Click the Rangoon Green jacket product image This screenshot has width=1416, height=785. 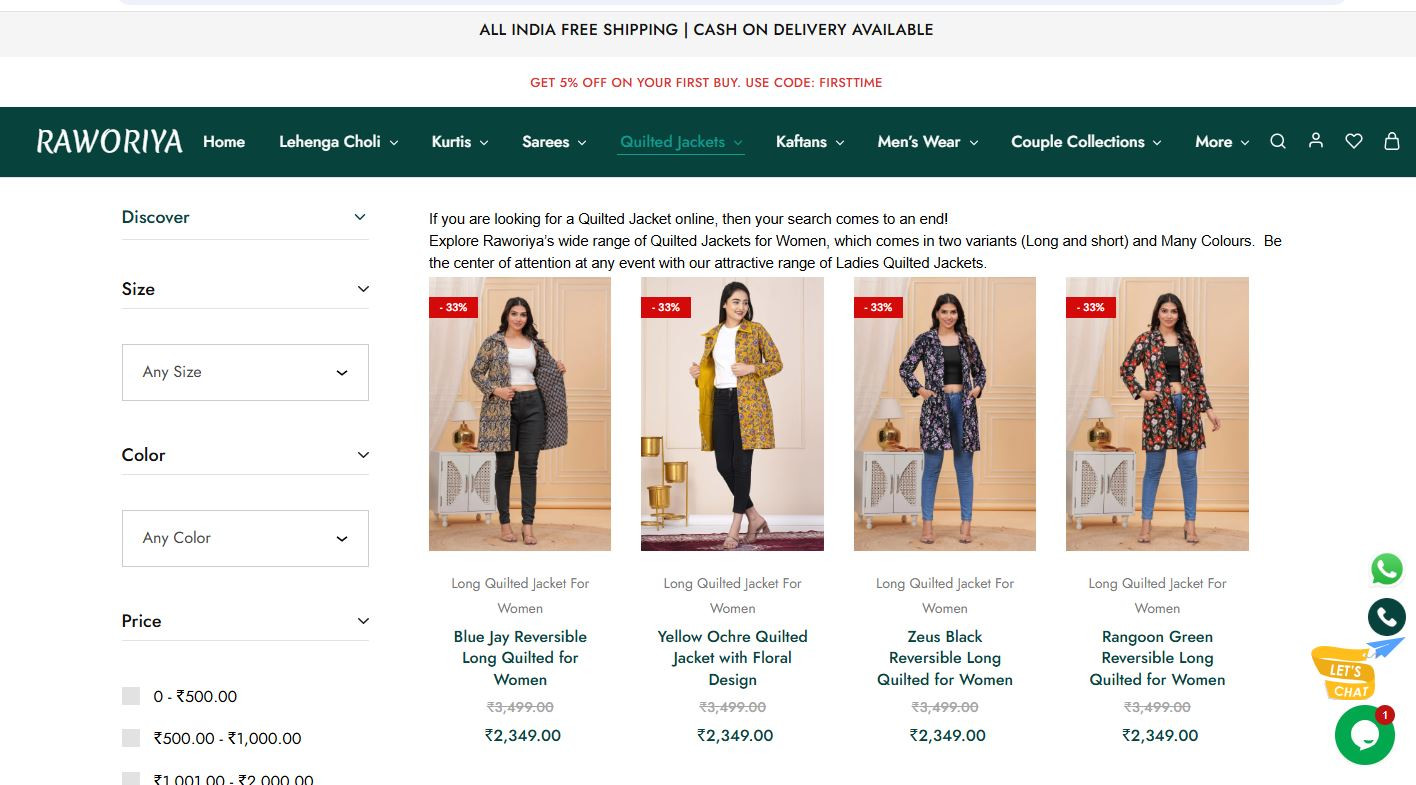[1157, 414]
